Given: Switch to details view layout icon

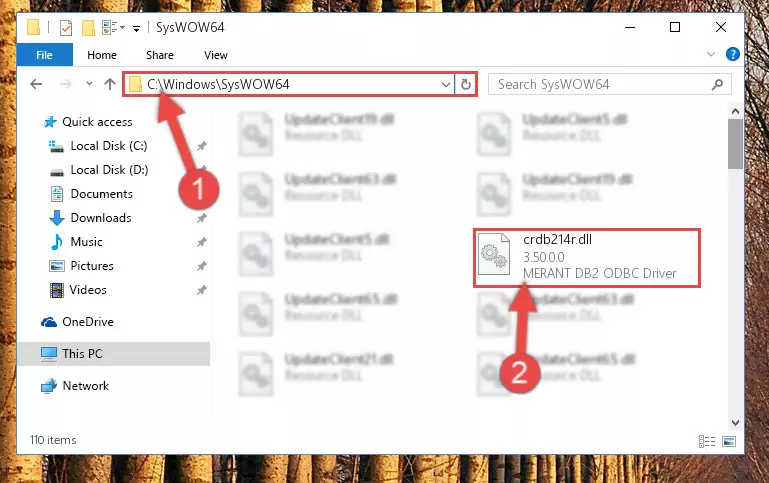Looking at the screenshot, I should click(x=707, y=441).
